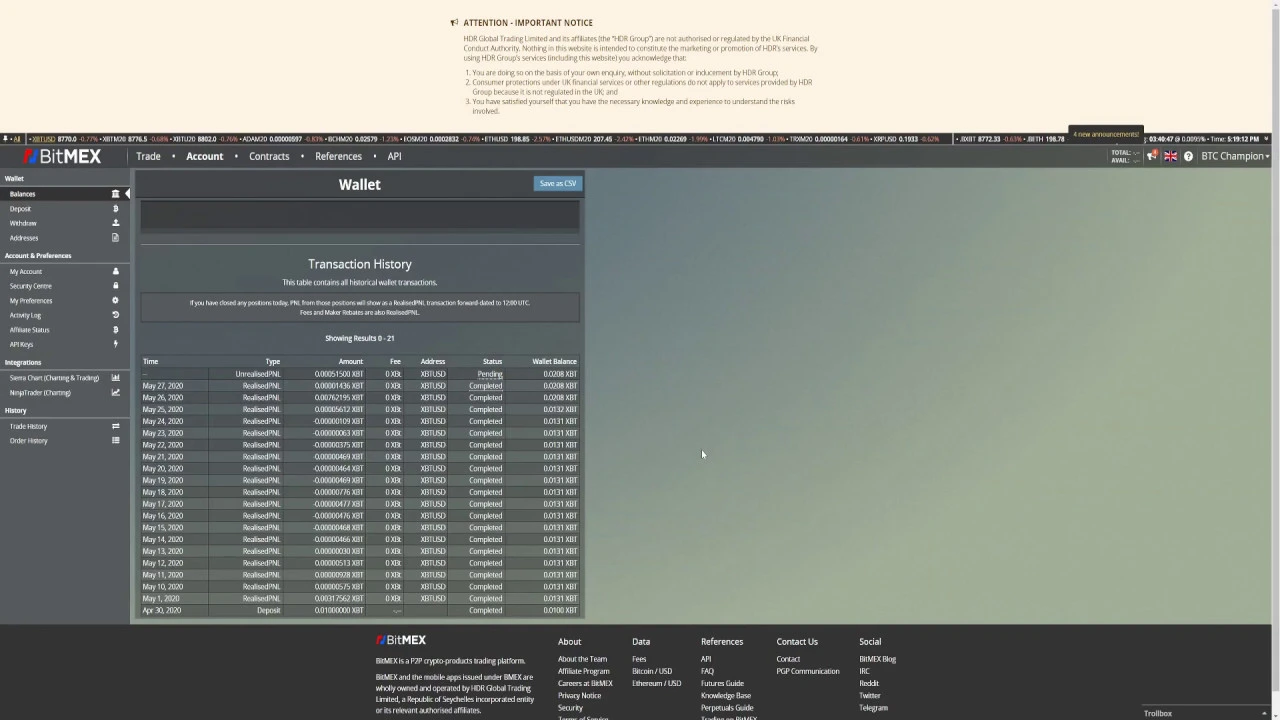
Task: Open Fees link under Data
Action: (639, 659)
